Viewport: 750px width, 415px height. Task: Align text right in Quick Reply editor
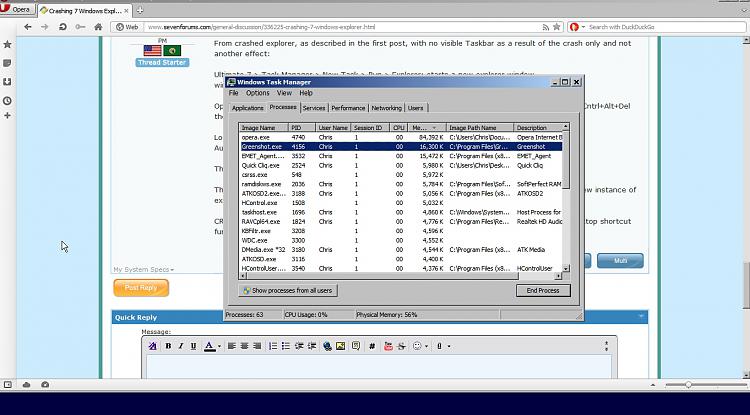(x=257, y=346)
